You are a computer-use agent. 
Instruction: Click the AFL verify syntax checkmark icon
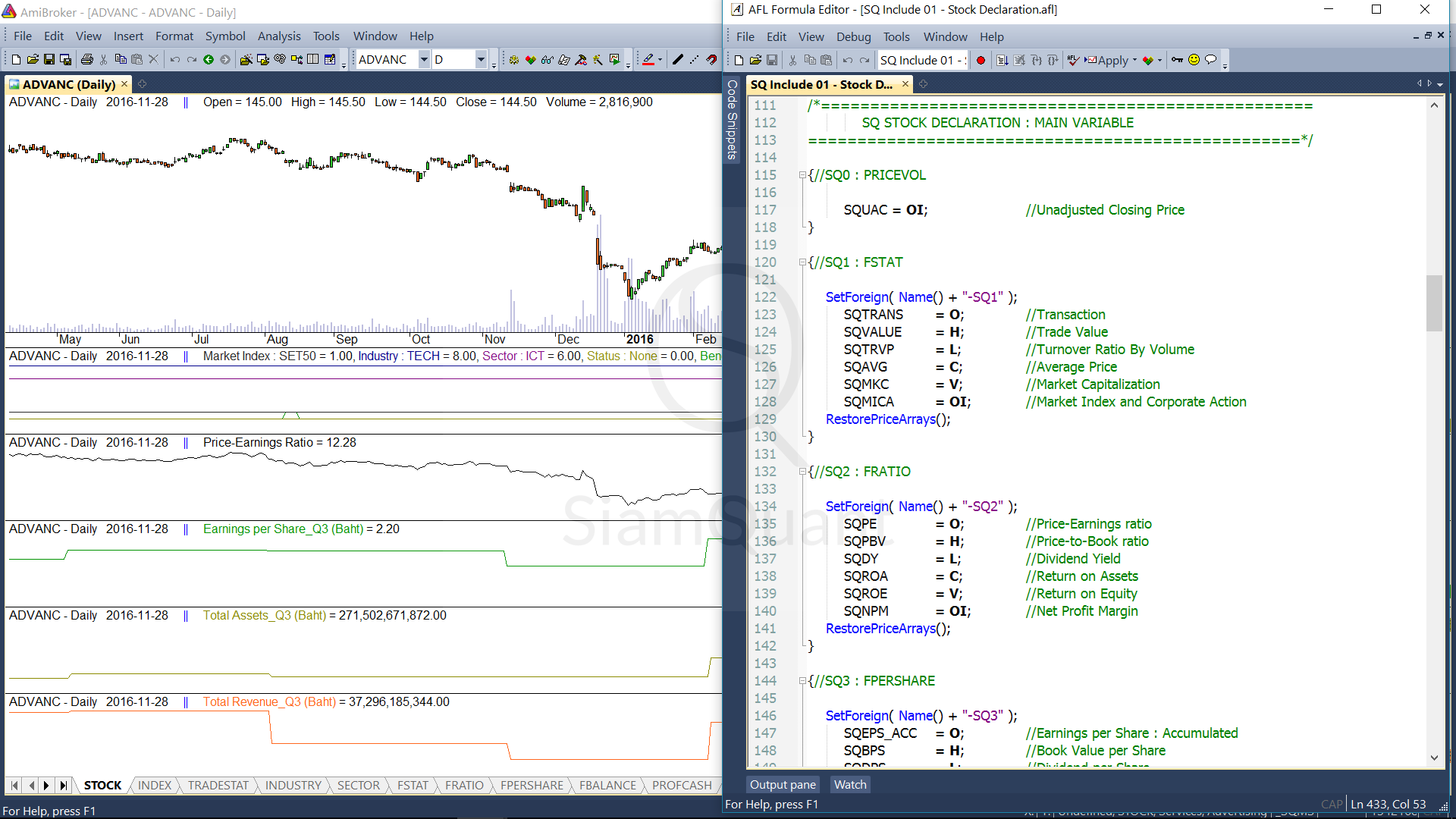click(1073, 61)
